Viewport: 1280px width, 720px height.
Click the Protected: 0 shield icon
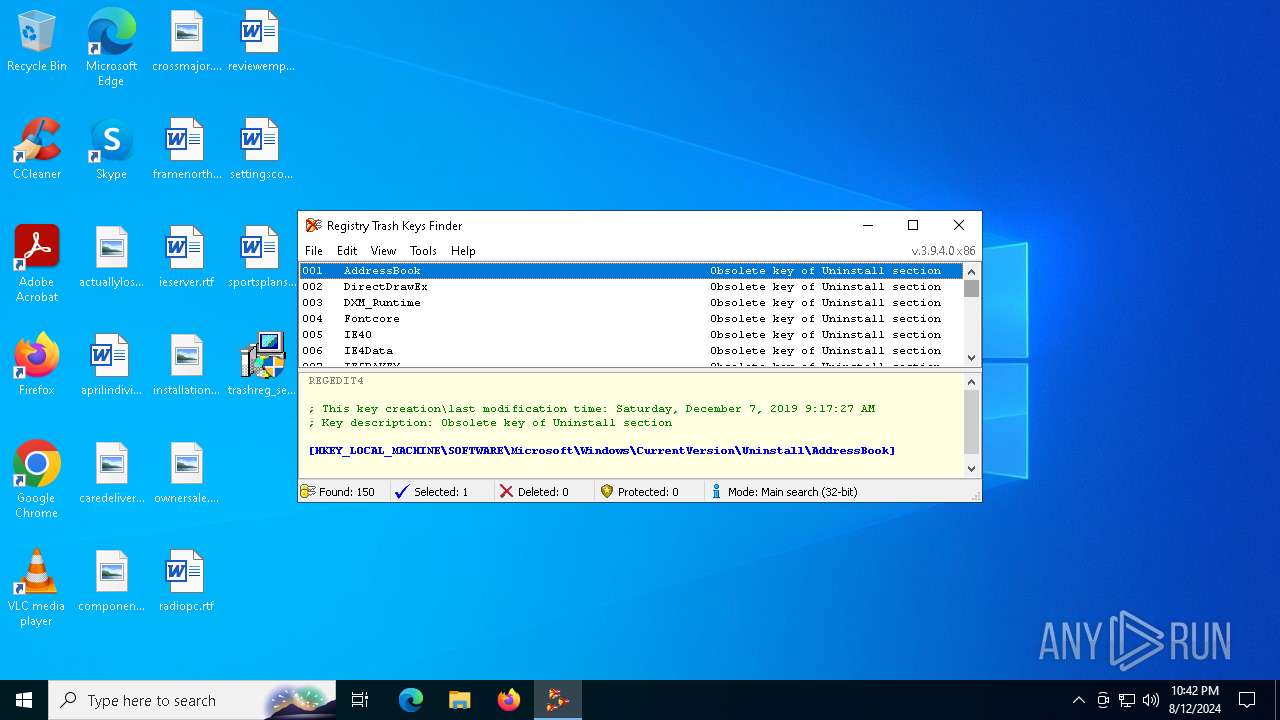606,492
